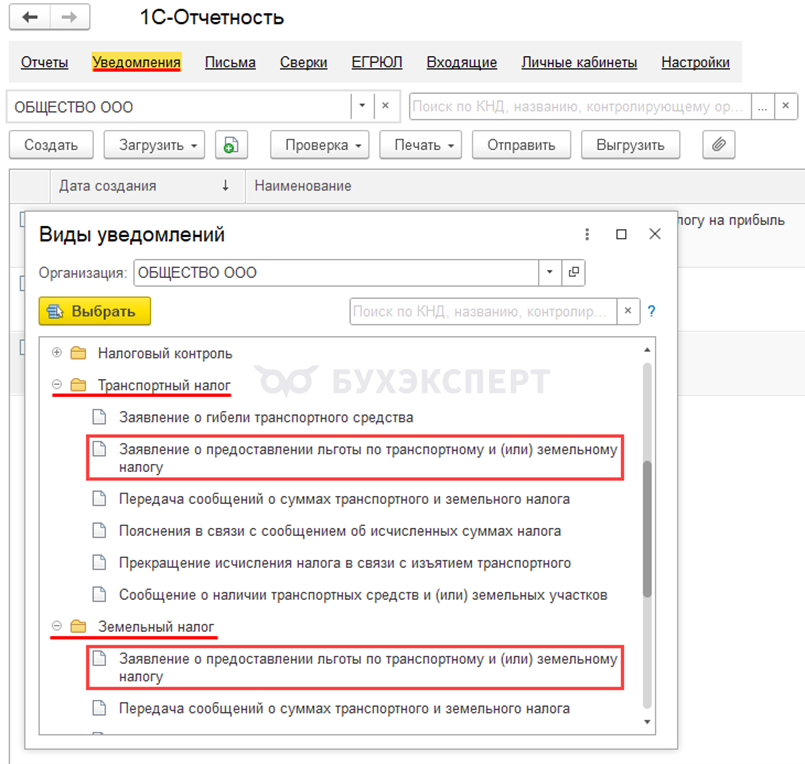Open the ЕГРЮЛ tab
Viewport: 805px width, 764px height.
[377, 62]
